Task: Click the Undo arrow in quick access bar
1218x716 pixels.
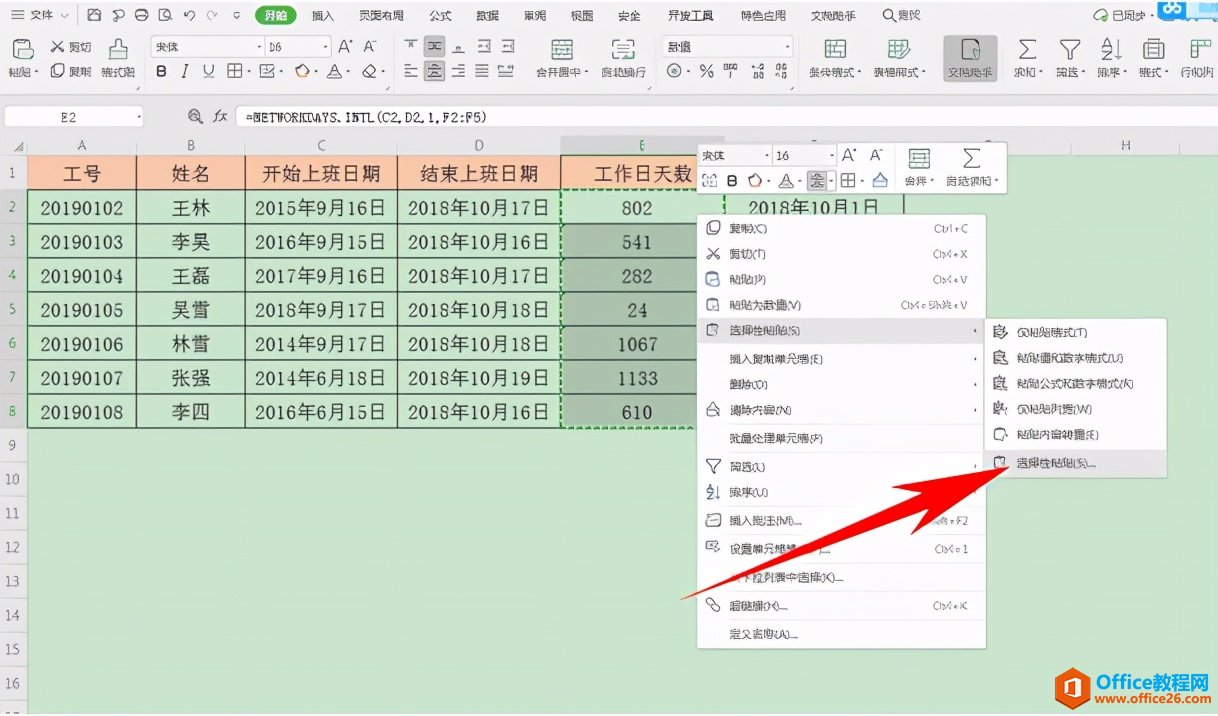Action: pos(189,15)
